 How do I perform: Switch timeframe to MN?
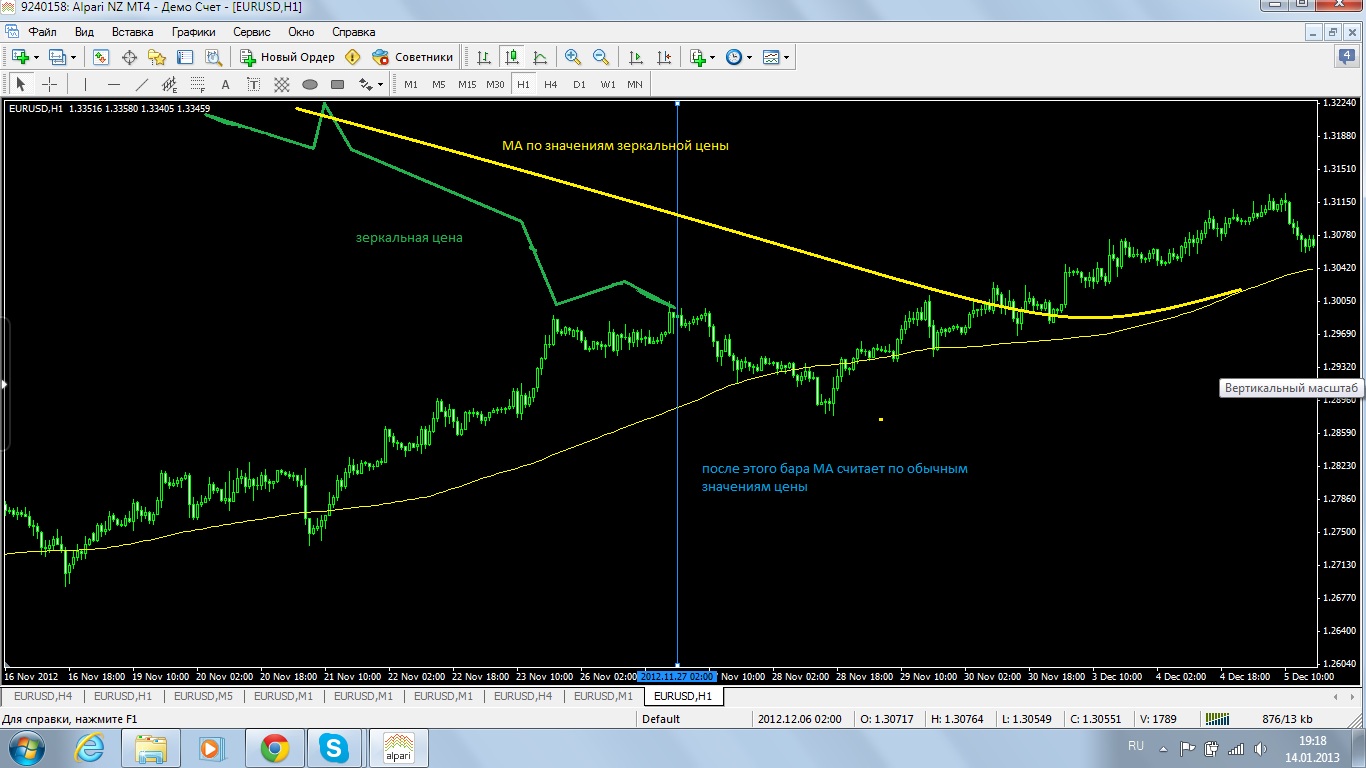click(x=635, y=84)
